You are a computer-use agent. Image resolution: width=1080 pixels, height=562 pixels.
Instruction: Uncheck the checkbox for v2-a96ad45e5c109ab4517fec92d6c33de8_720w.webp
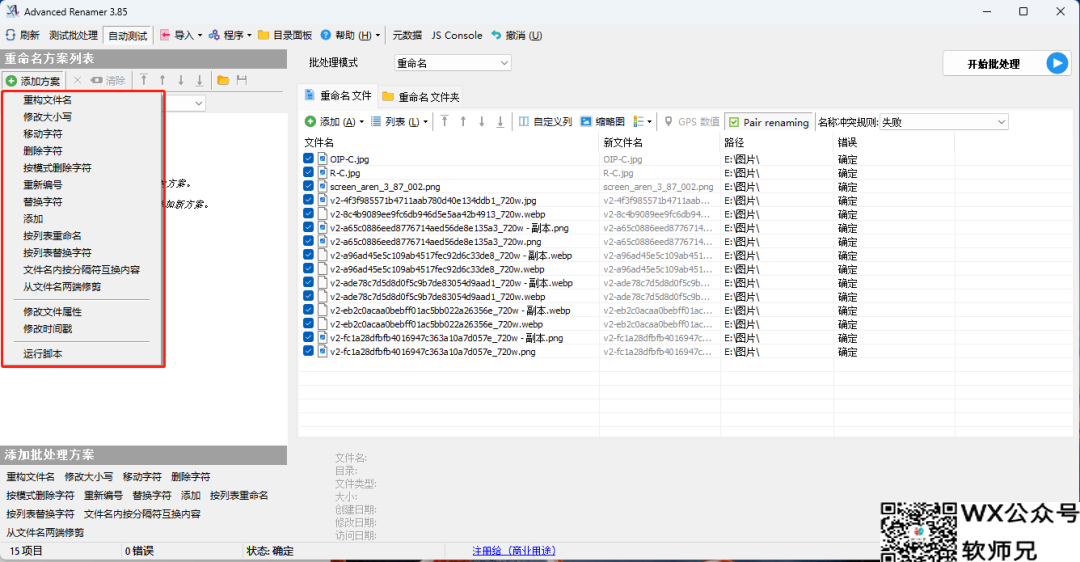point(308,269)
